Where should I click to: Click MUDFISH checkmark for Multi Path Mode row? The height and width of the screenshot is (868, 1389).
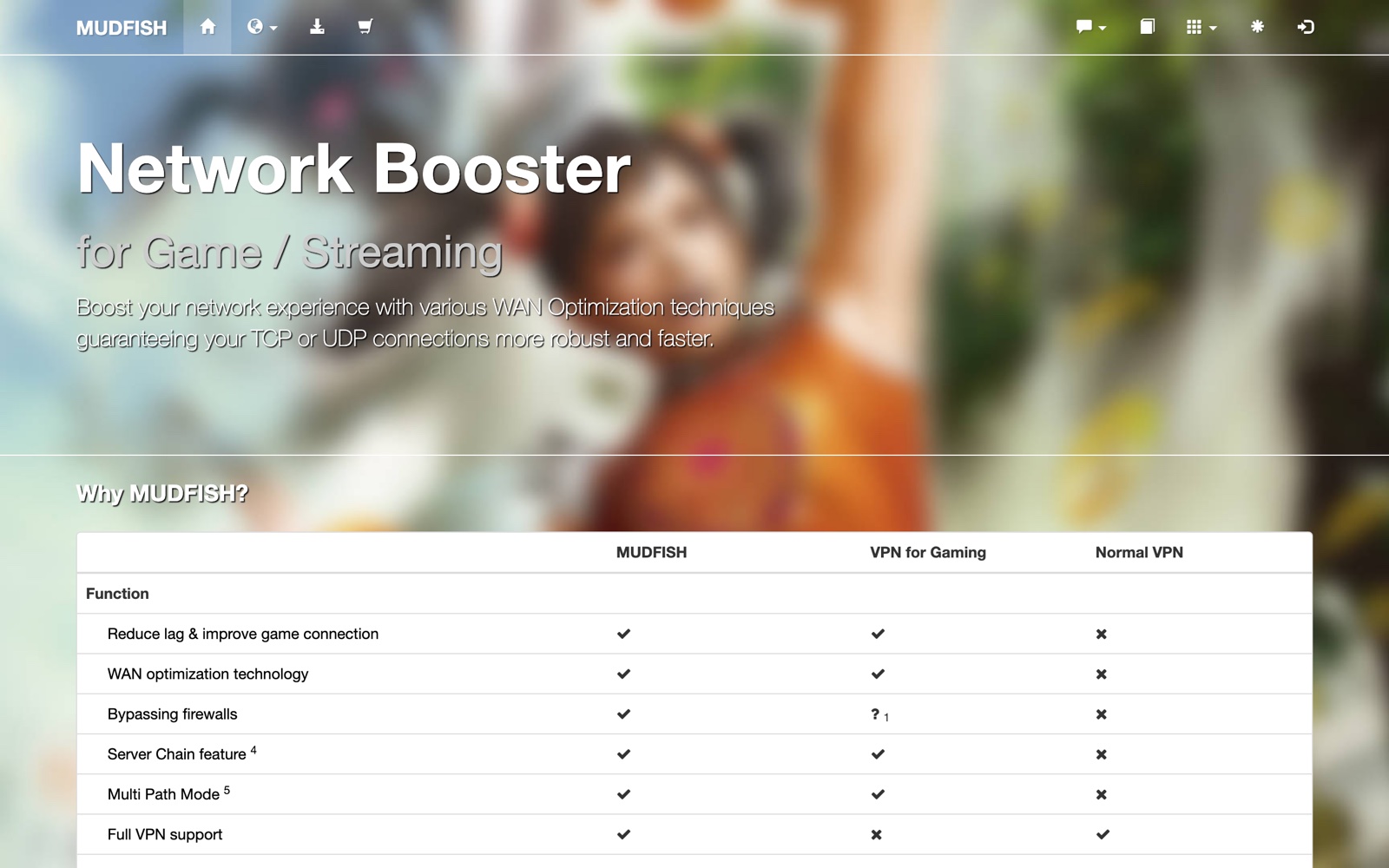coord(623,794)
